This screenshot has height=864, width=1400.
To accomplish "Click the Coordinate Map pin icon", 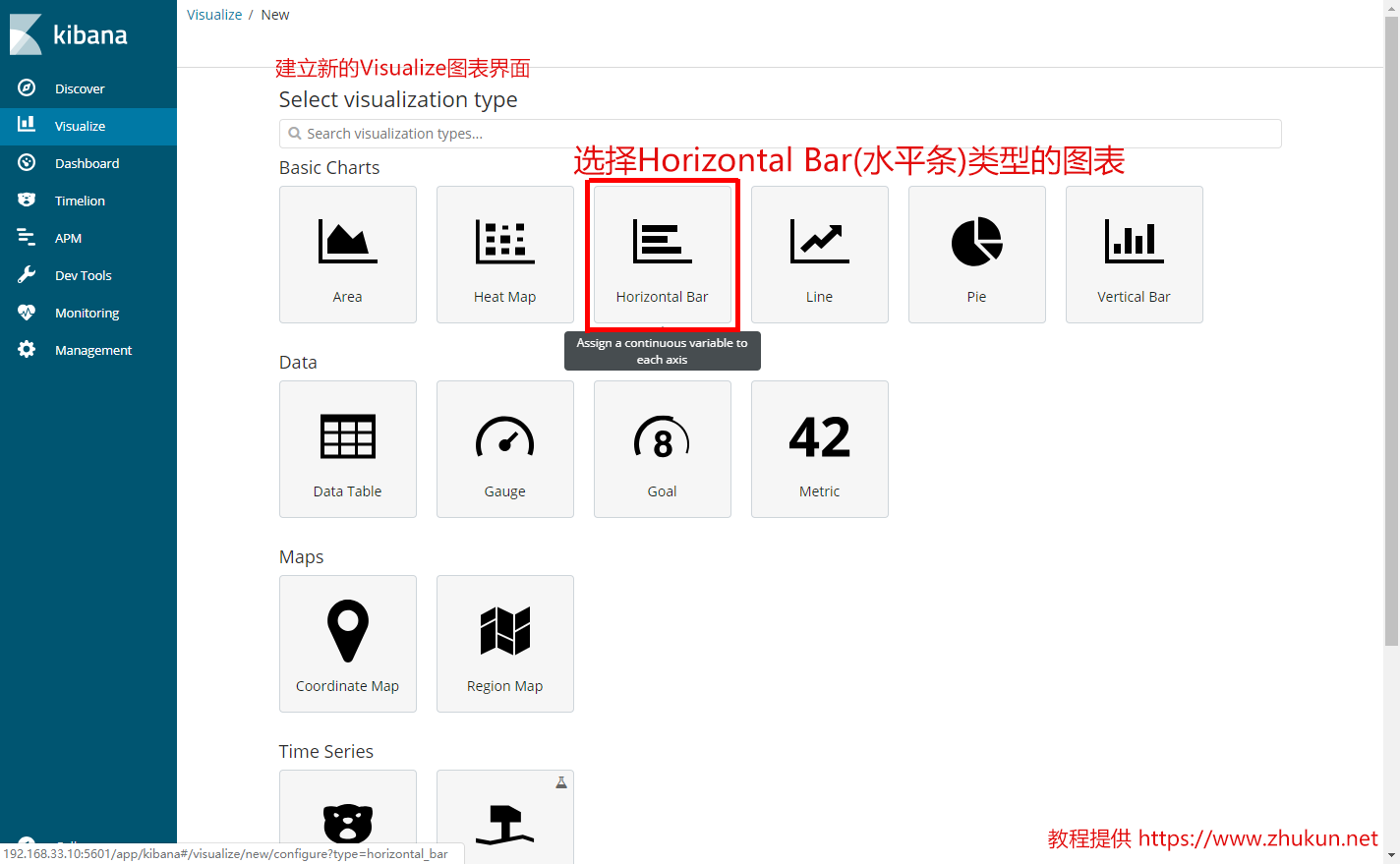I will (x=348, y=631).
